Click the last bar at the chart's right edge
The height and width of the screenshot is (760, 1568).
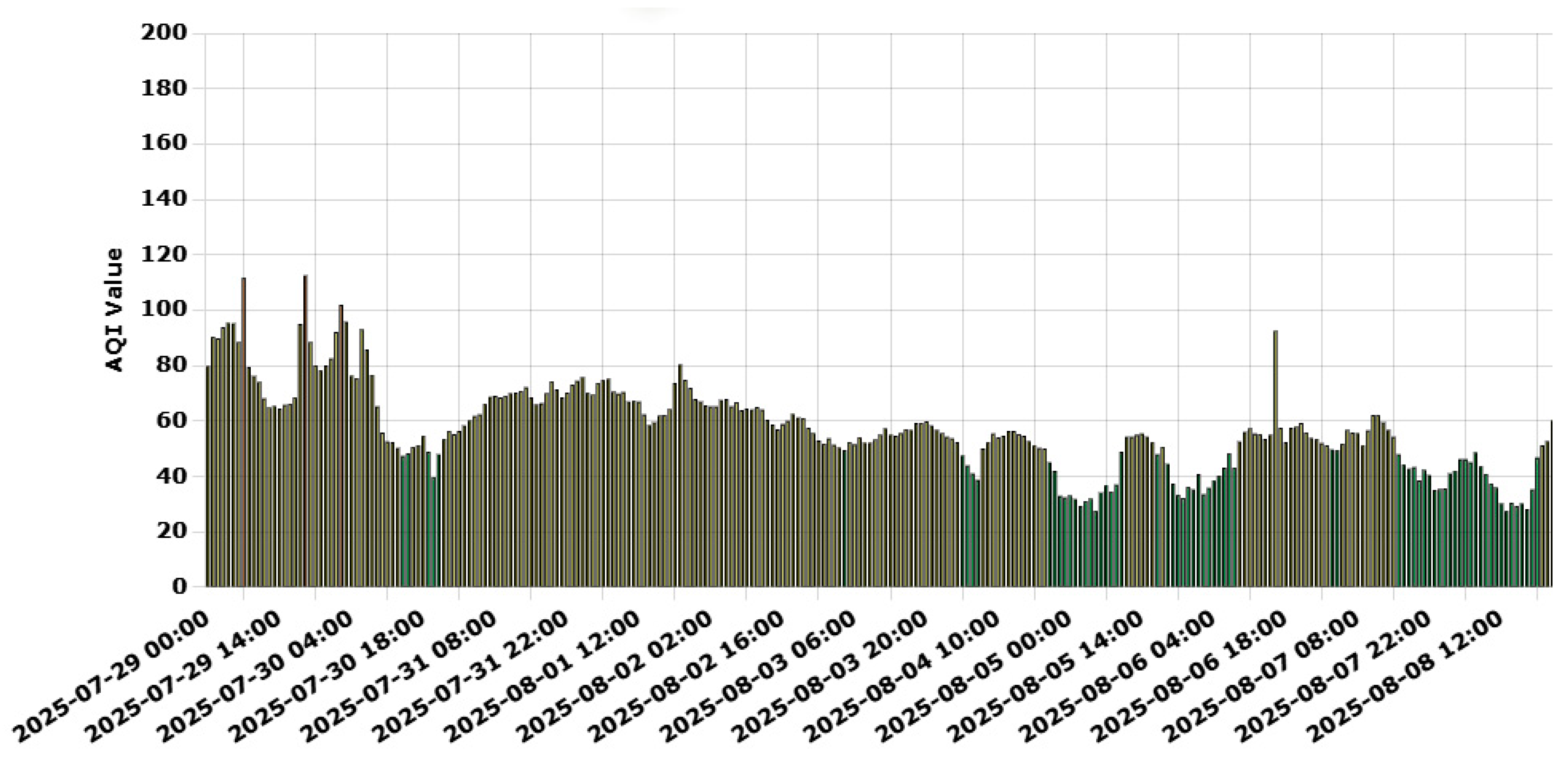(x=1551, y=503)
